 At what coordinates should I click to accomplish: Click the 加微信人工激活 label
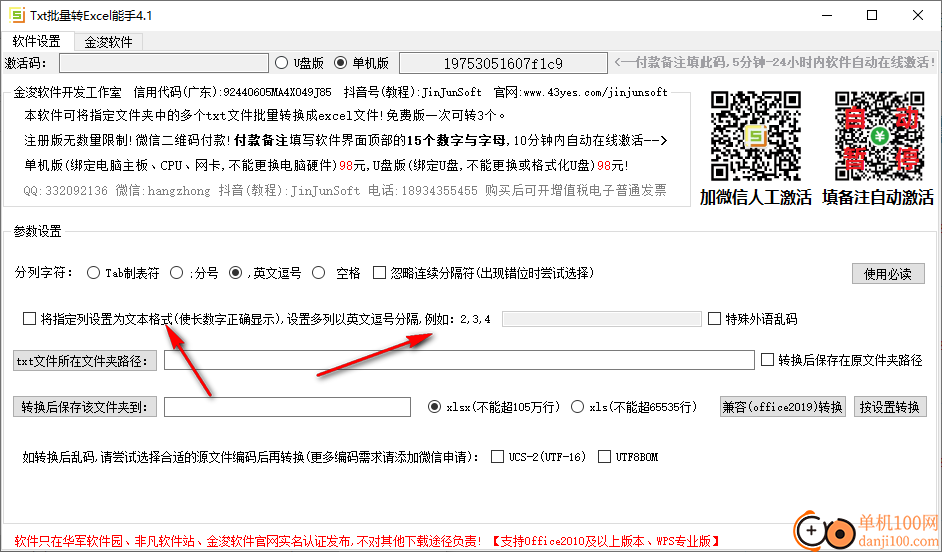click(x=756, y=198)
